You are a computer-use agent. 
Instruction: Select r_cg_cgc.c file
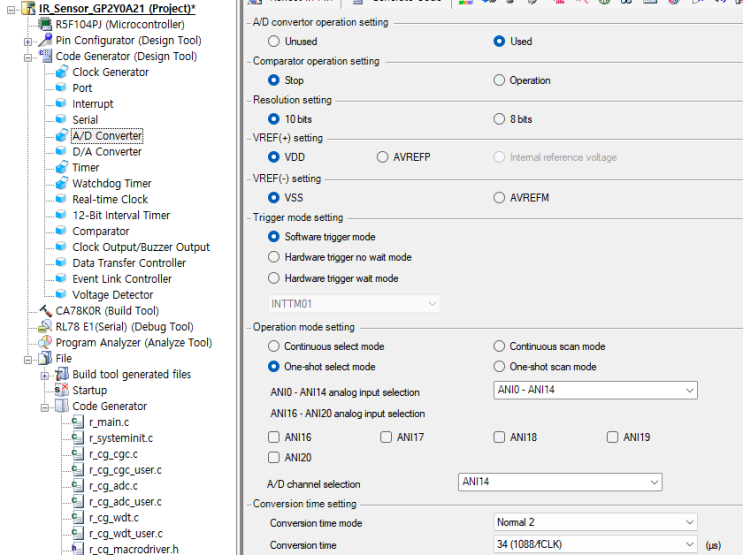[113, 454]
